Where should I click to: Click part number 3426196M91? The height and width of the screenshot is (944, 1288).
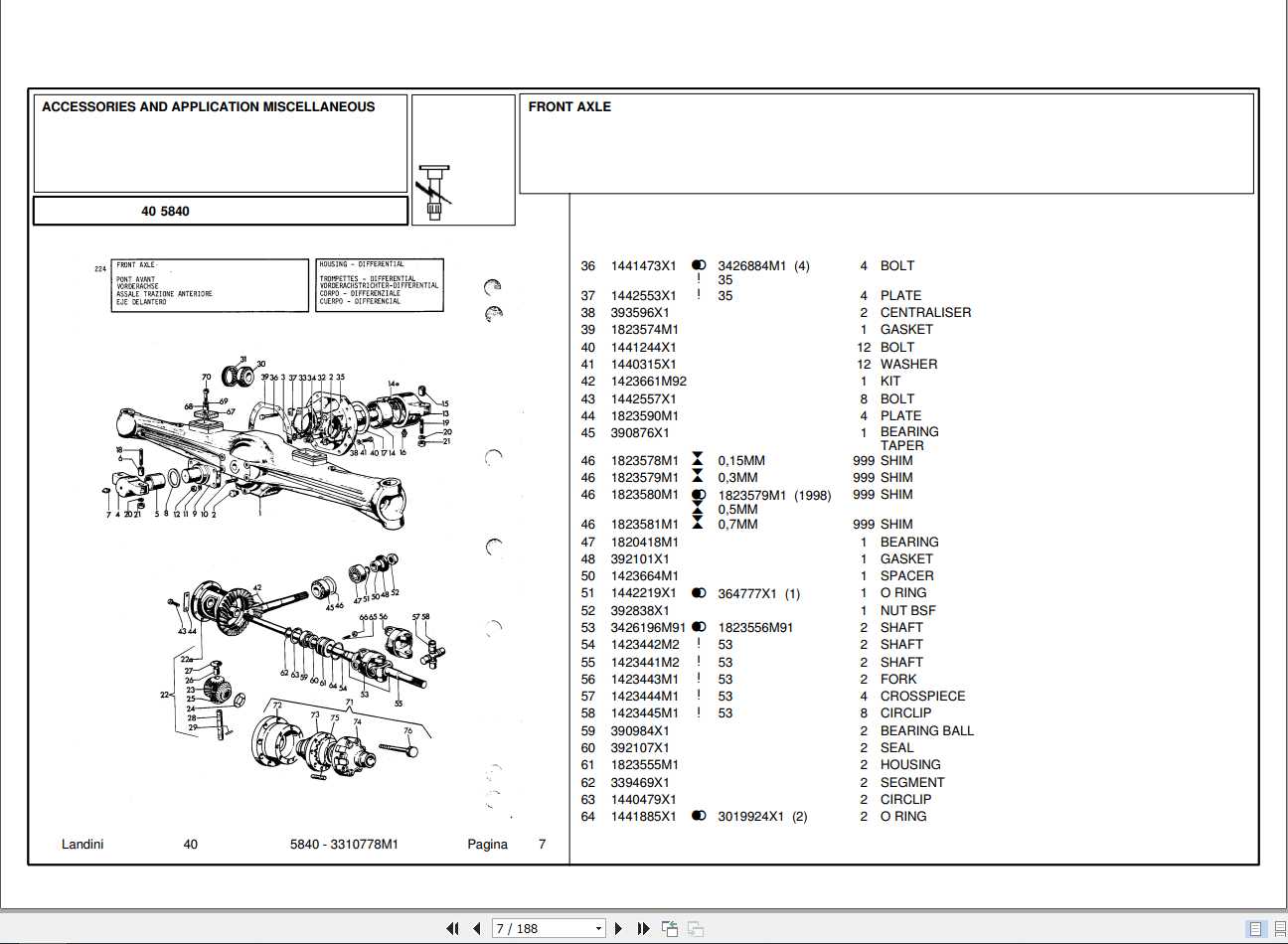(x=648, y=627)
